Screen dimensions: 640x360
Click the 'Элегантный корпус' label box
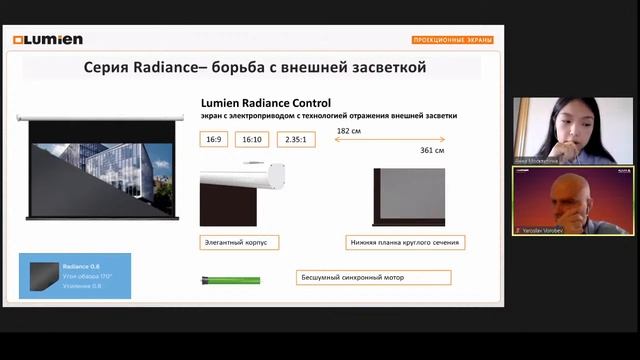(x=240, y=242)
